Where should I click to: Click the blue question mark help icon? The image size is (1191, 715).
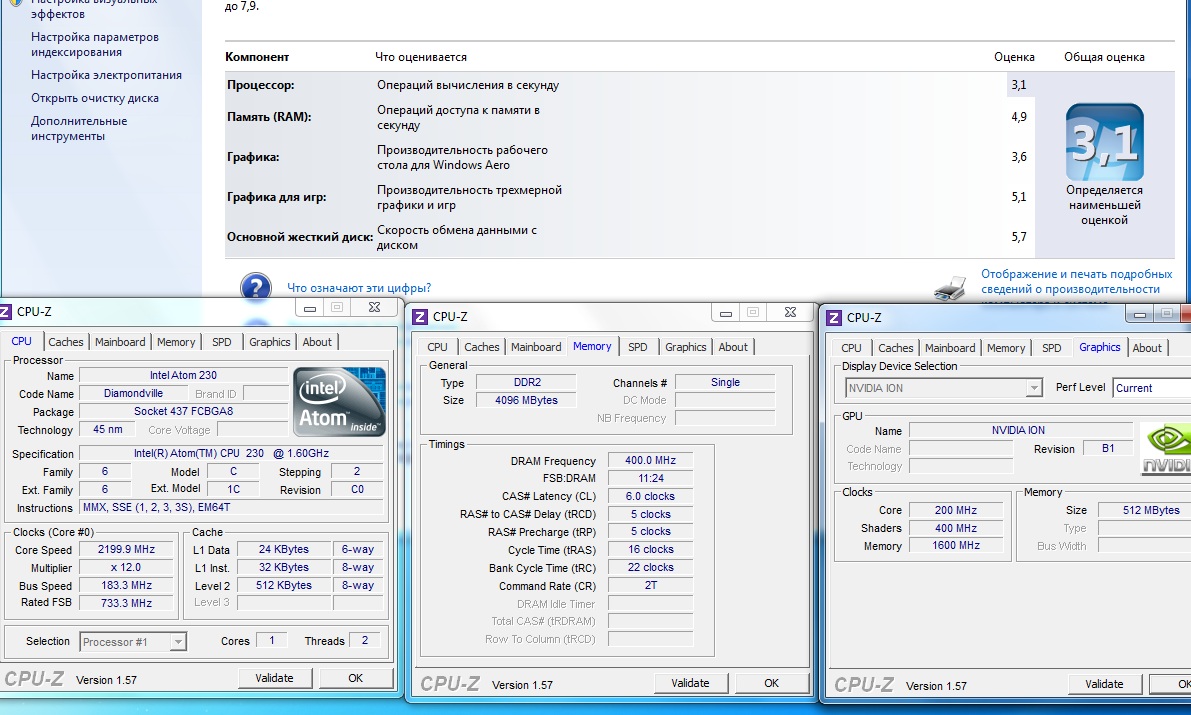(x=256, y=287)
